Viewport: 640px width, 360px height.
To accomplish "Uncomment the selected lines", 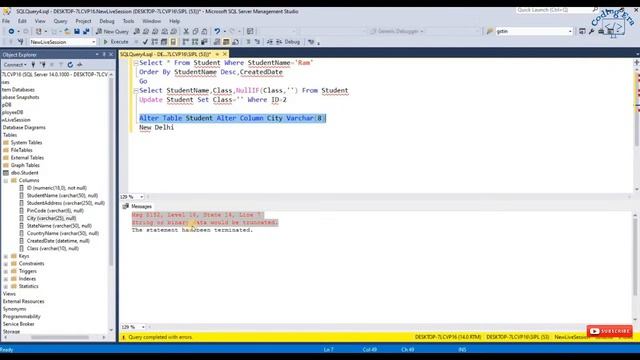I will pyautogui.click(x=257, y=42).
